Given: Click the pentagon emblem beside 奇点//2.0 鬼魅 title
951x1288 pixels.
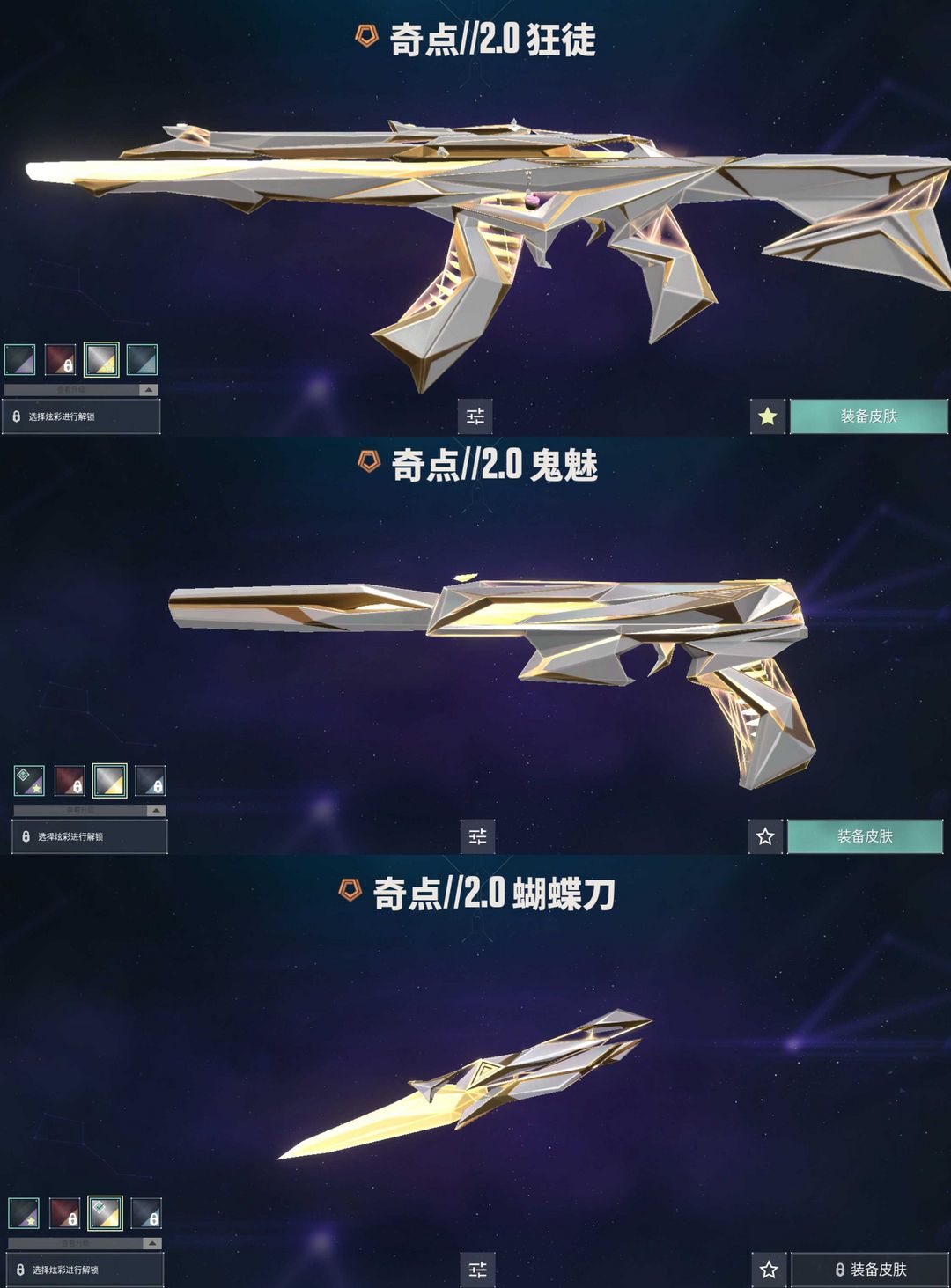Looking at the screenshot, I should click(x=369, y=460).
